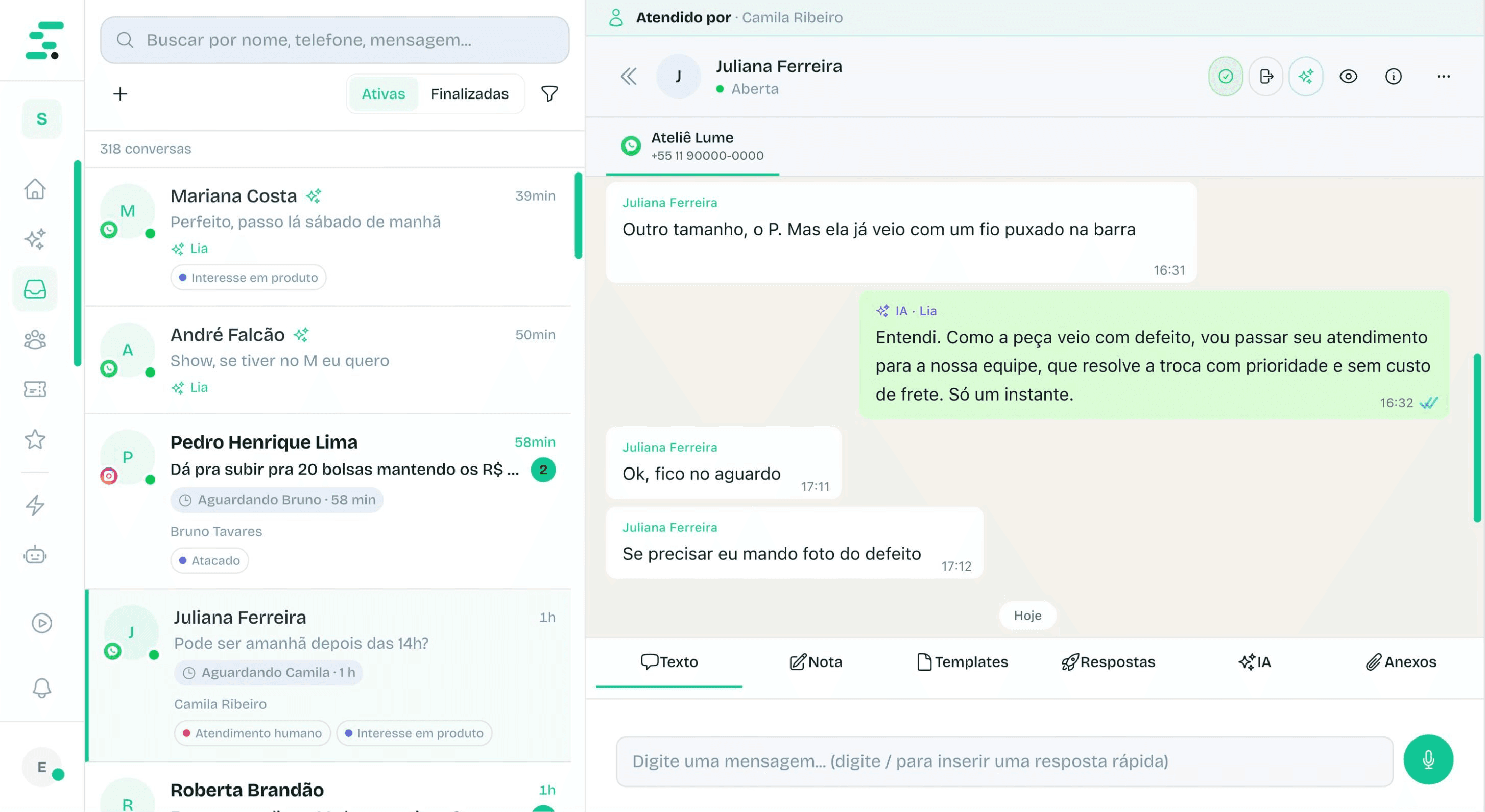Click the transfer conversation icon

[x=1266, y=76]
